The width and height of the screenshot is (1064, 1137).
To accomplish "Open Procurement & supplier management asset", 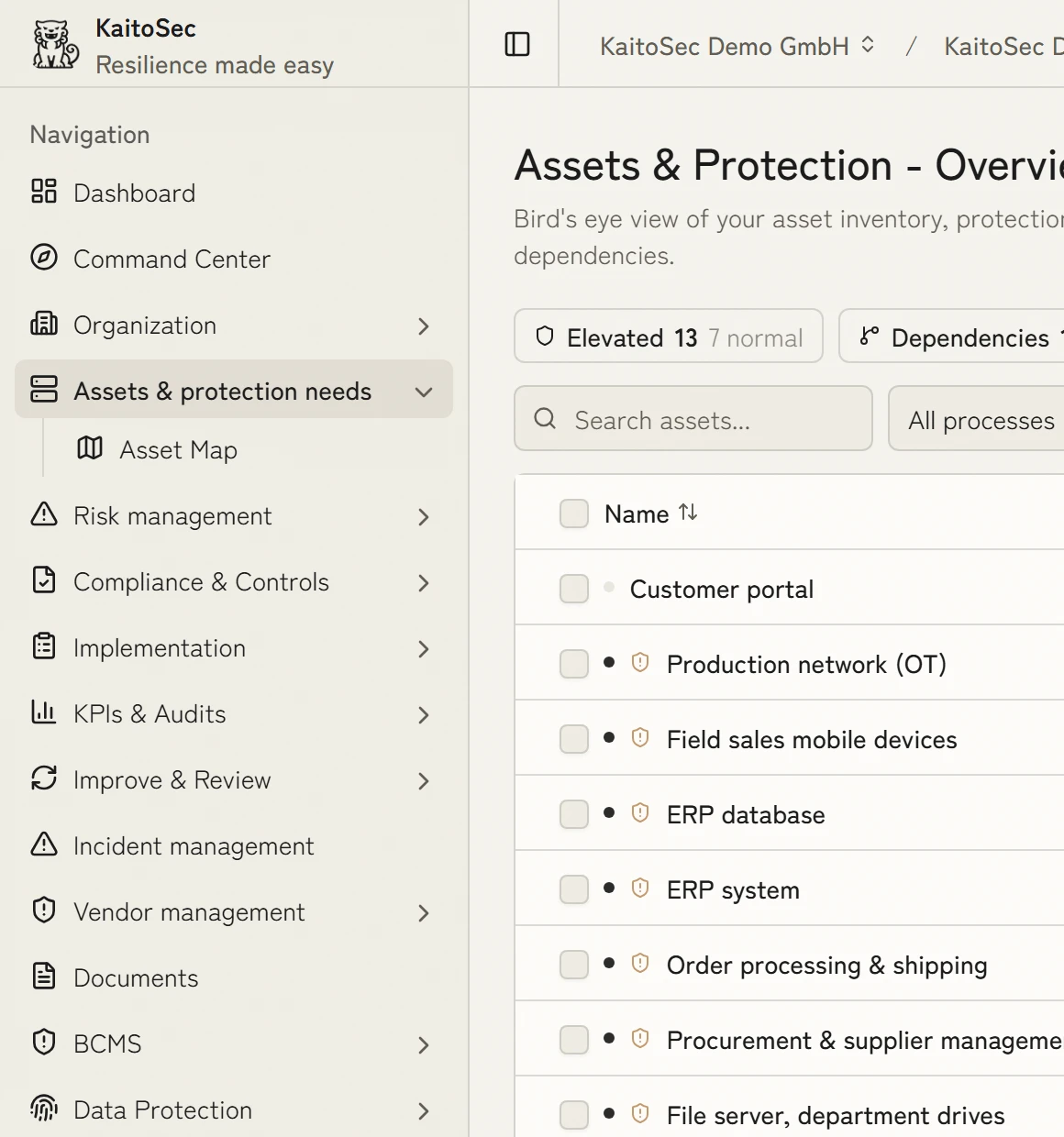I will tap(864, 1040).
